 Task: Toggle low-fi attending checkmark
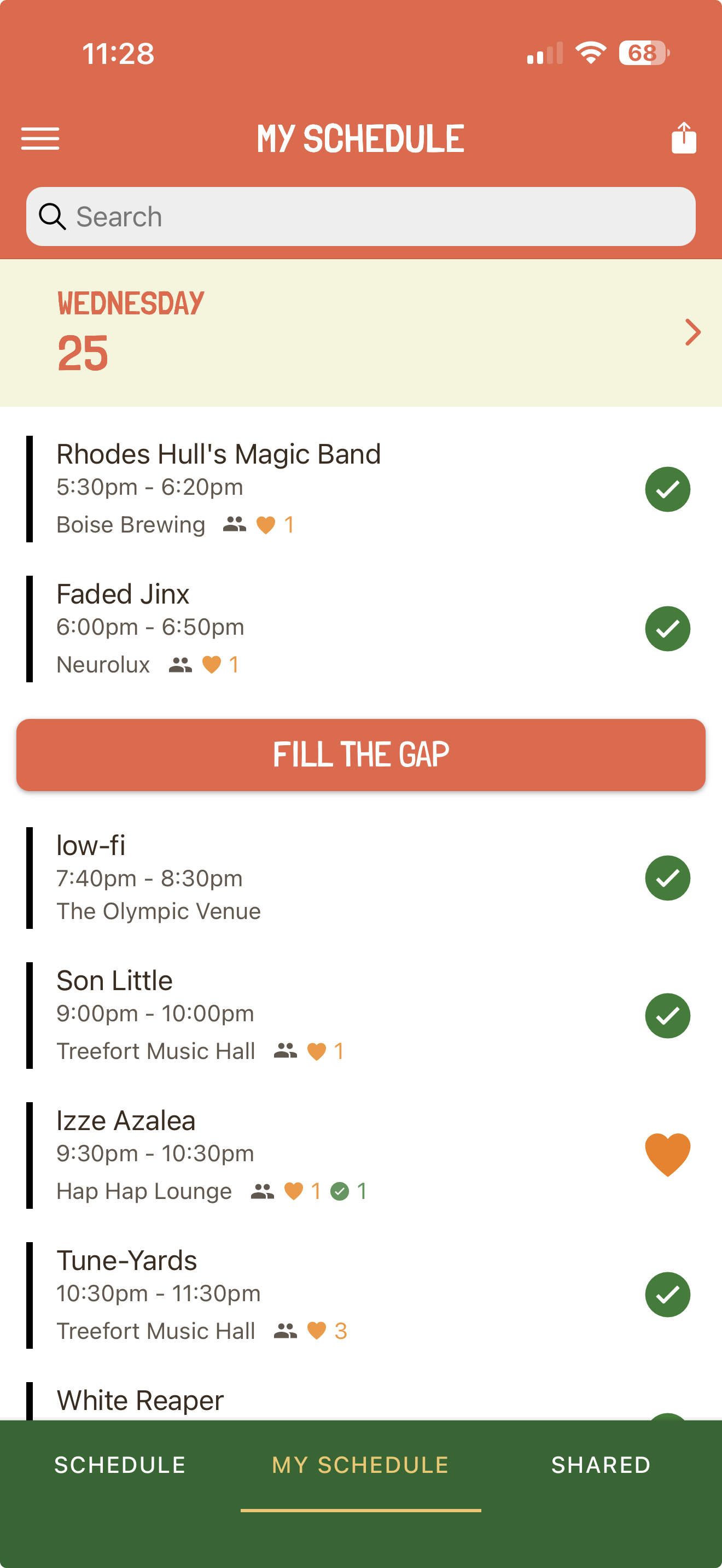(x=667, y=877)
